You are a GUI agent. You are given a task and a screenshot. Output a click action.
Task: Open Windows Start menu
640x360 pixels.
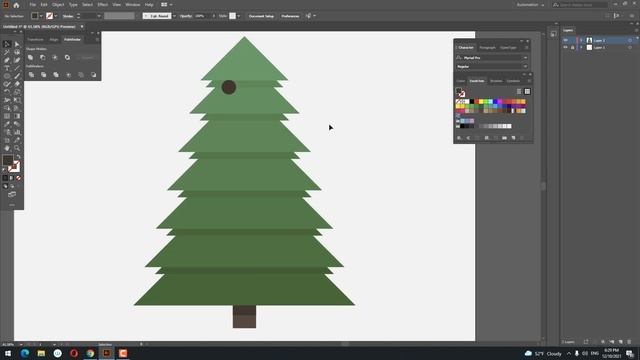click(8, 353)
